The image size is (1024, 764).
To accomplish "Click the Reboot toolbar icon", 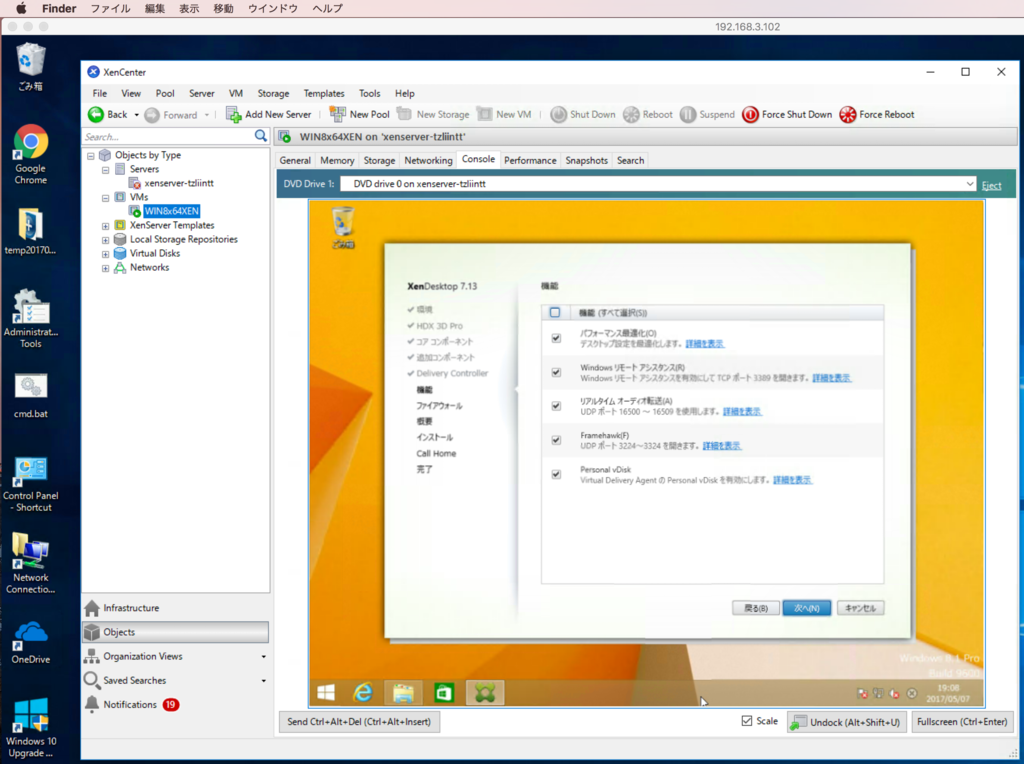I will (x=631, y=115).
